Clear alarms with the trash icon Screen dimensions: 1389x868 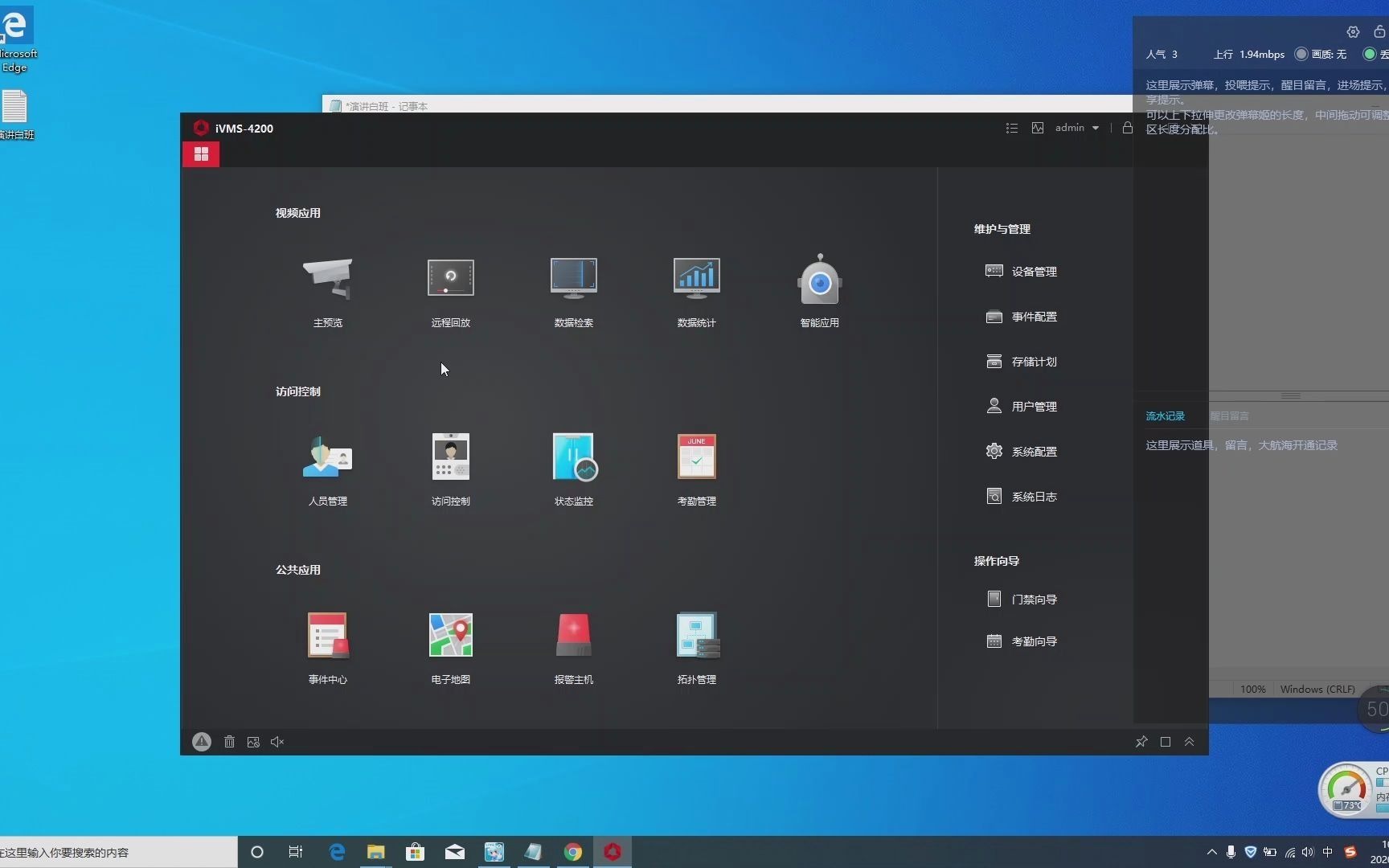point(229,742)
